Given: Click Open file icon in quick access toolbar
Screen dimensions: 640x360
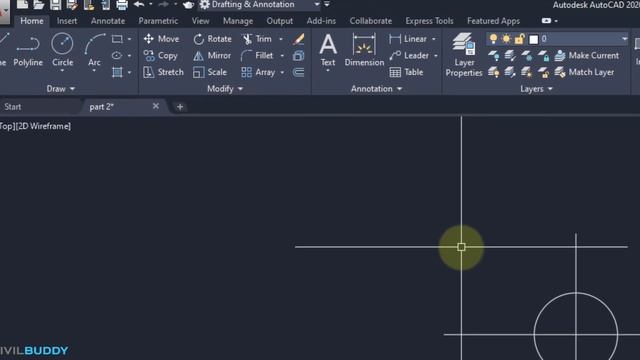Looking at the screenshot, I should pyautogui.click(x=39, y=5).
